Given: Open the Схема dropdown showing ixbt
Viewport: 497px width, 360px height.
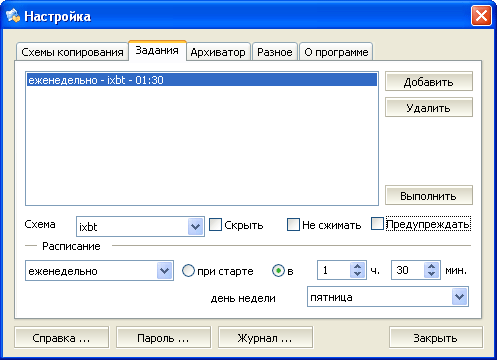Looking at the screenshot, I should tap(140, 227).
